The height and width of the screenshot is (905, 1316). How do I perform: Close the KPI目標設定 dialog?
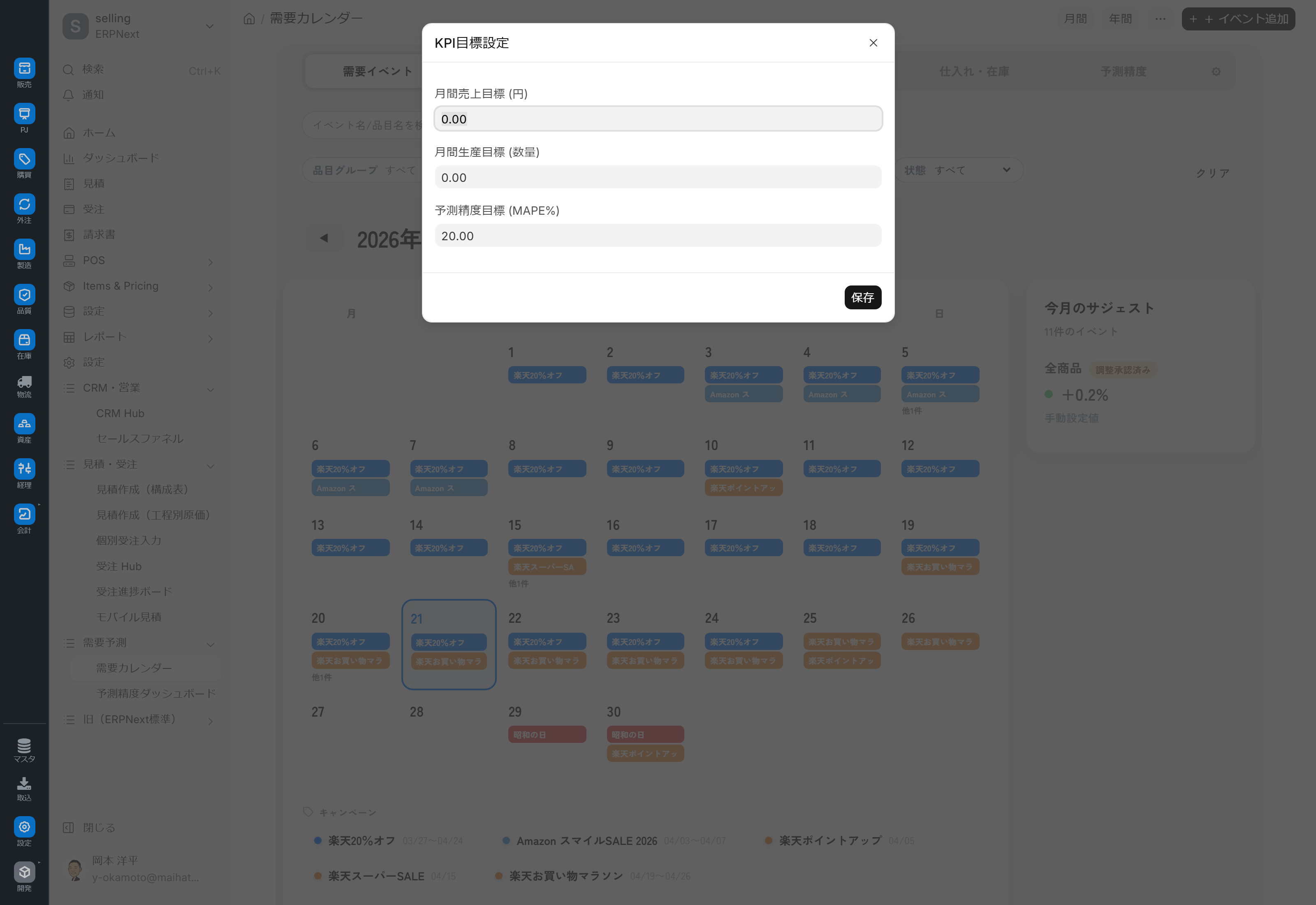pyautogui.click(x=873, y=43)
